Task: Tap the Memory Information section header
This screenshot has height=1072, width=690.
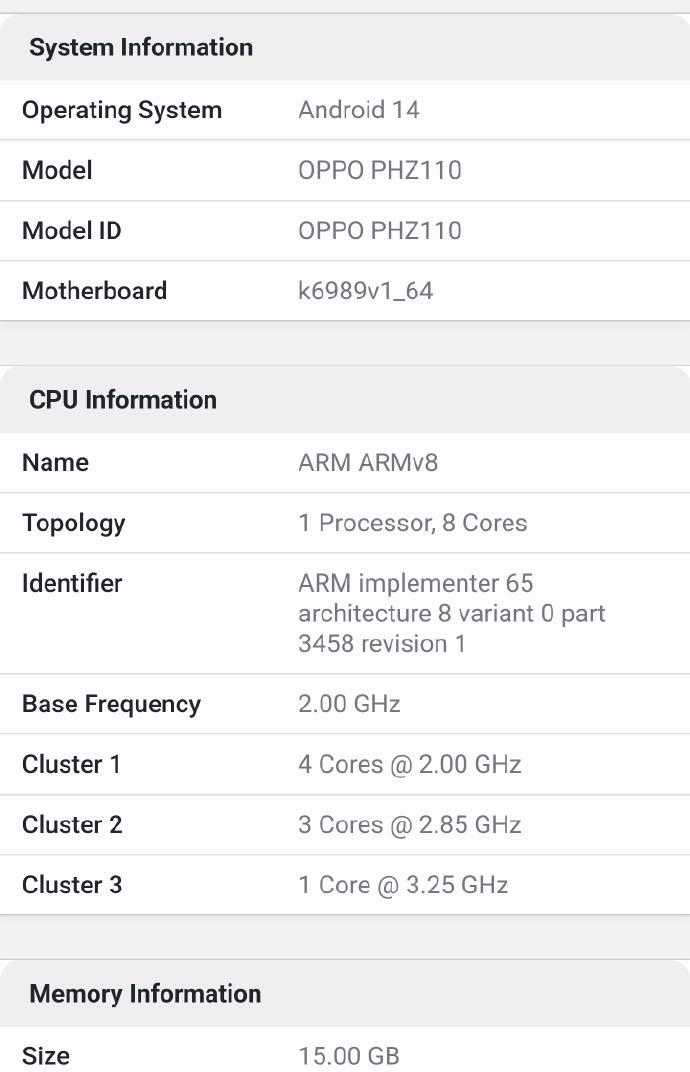Action: click(x=145, y=994)
